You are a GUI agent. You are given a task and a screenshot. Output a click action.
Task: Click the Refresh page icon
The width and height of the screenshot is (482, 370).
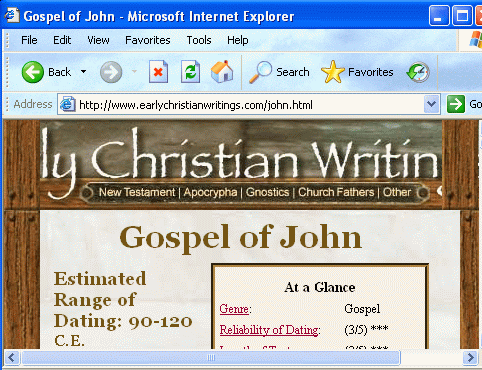[x=190, y=71]
